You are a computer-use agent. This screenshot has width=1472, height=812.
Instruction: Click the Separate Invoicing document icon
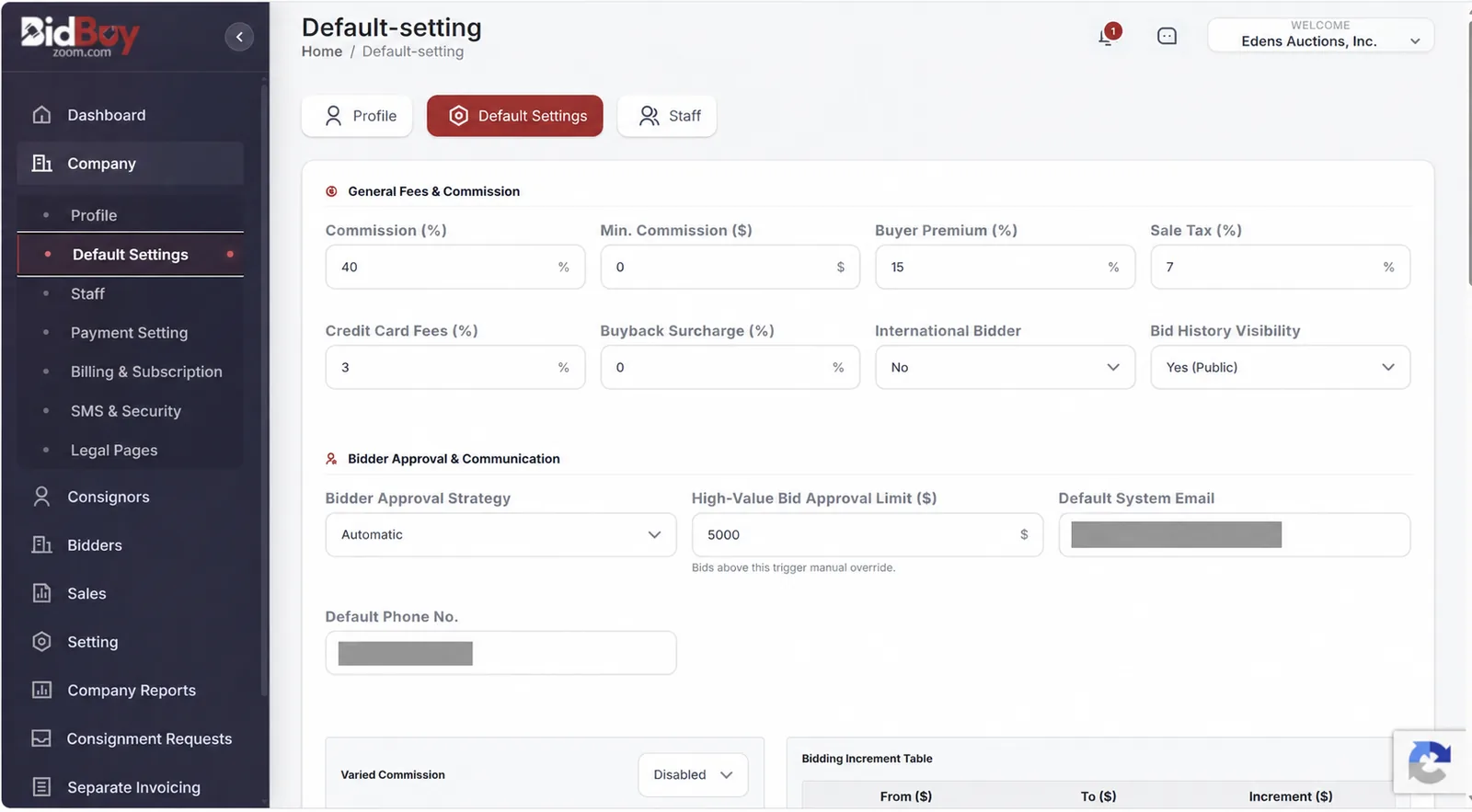click(x=41, y=787)
